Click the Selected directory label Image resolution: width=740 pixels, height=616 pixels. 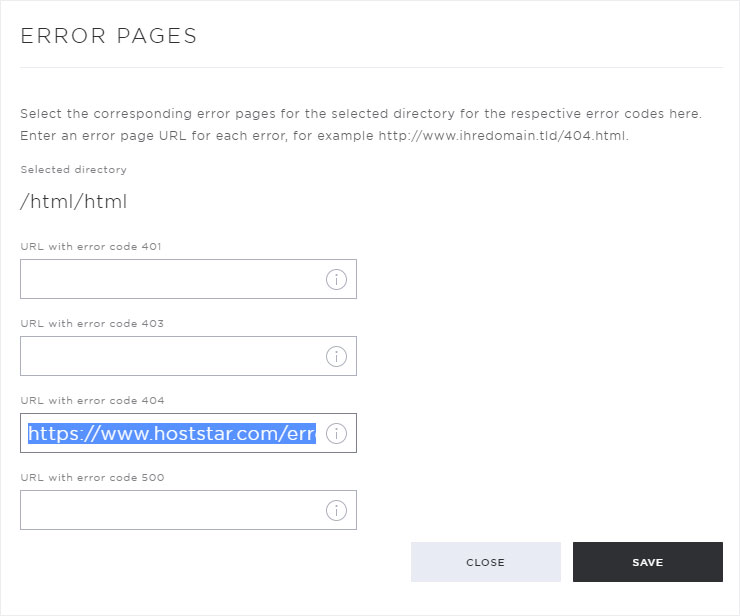tap(73, 169)
